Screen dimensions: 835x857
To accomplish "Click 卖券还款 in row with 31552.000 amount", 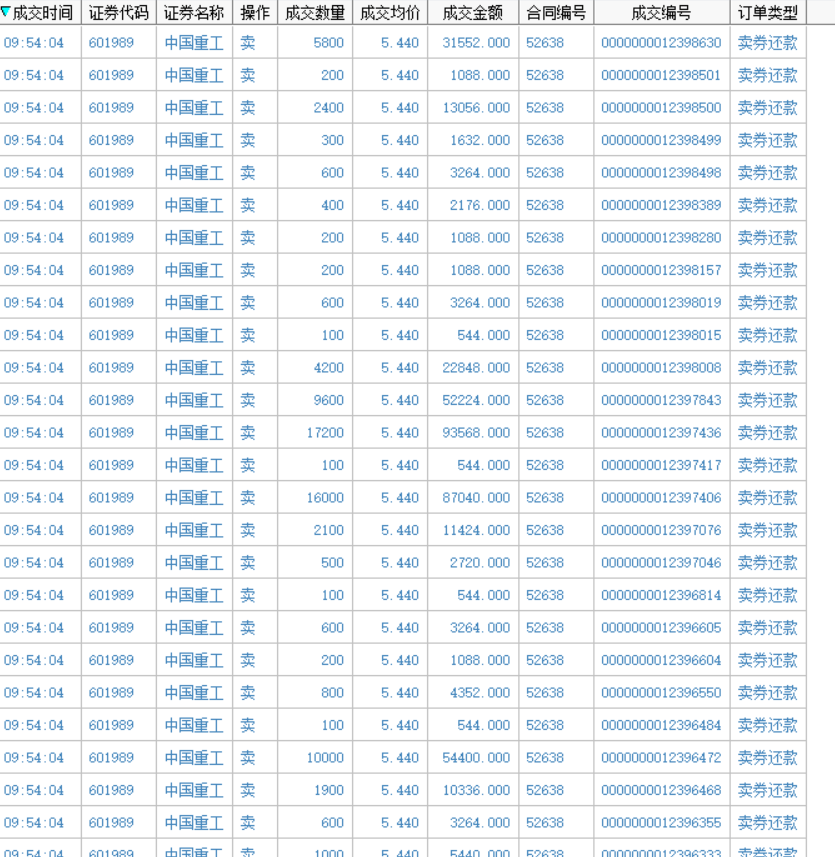I will click(768, 43).
